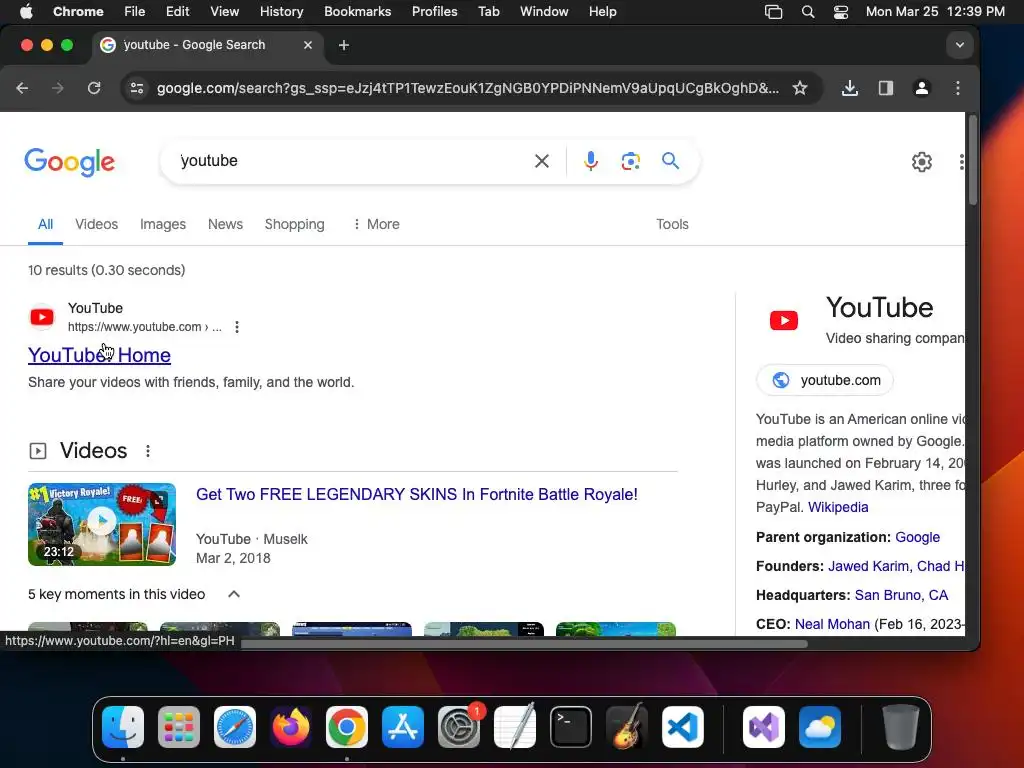Switch to the Shopping search tab
1024x768 pixels.
pyautogui.click(x=295, y=224)
